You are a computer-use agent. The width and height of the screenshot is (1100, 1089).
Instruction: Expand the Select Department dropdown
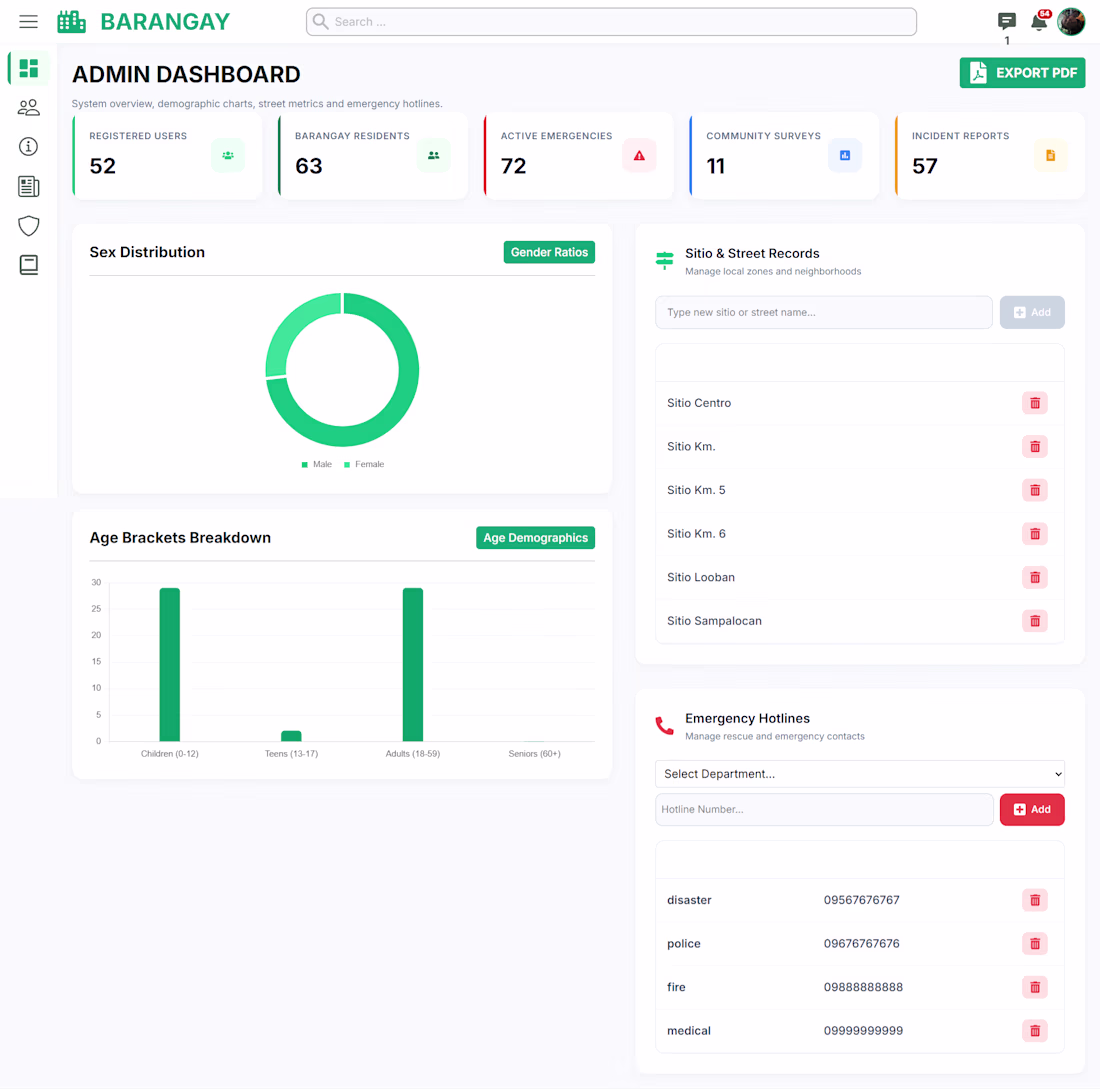pyautogui.click(x=859, y=774)
